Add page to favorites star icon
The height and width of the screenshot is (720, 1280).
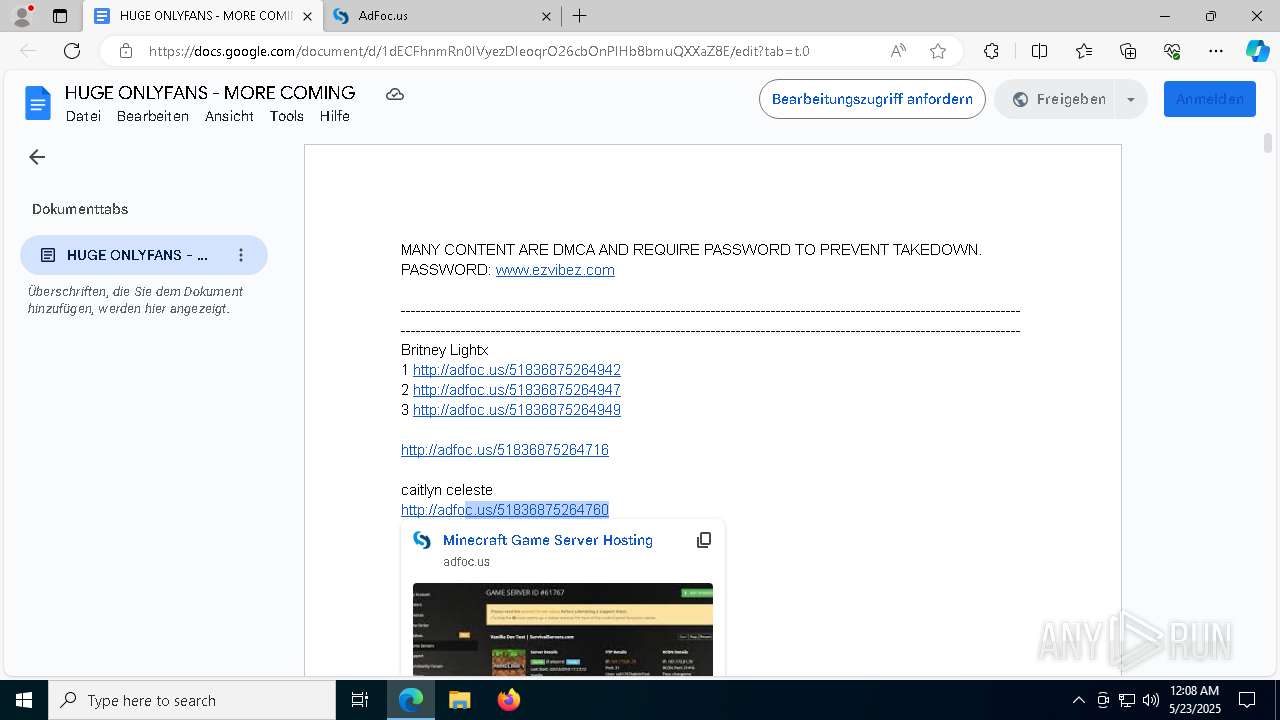pos(938,51)
